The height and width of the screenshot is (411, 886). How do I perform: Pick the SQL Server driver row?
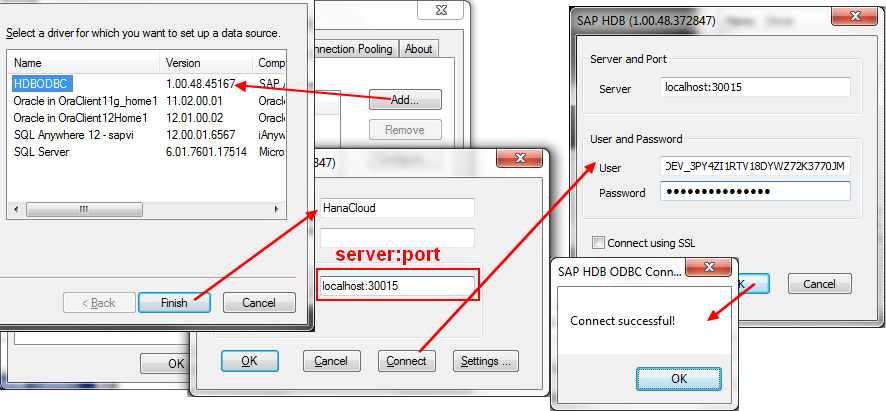click(x=41, y=151)
